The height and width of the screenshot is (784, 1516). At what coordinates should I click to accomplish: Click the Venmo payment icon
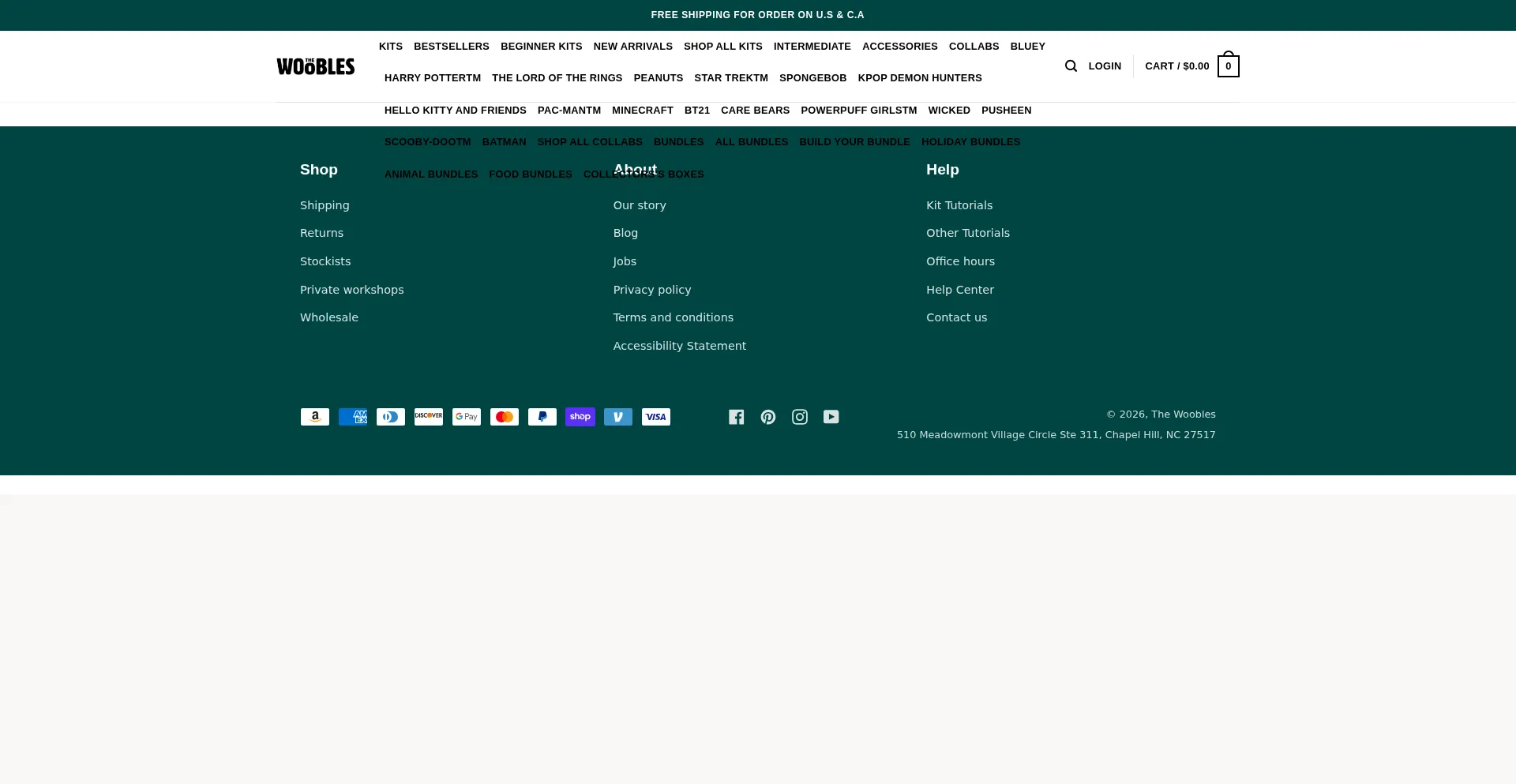click(618, 417)
